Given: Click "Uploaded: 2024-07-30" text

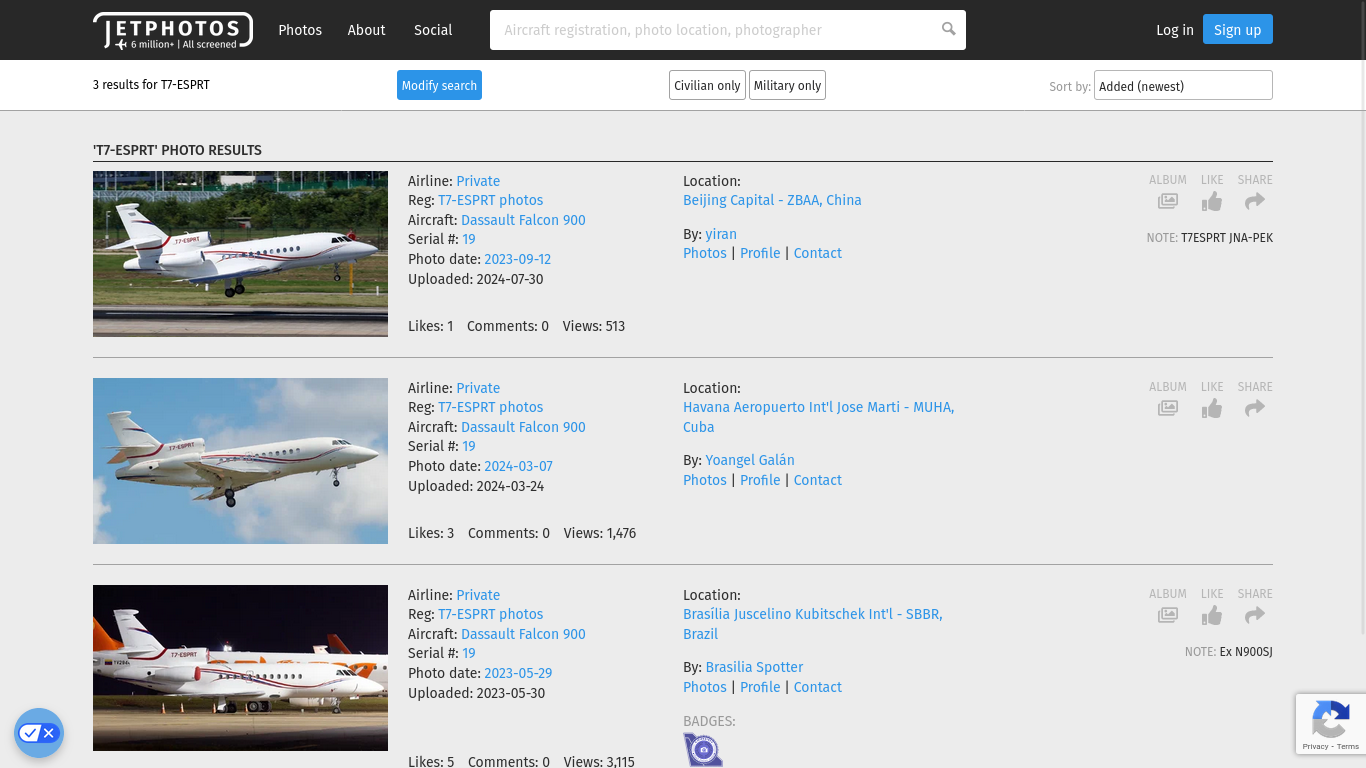Looking at the screenshot, I should click(476, 279).
